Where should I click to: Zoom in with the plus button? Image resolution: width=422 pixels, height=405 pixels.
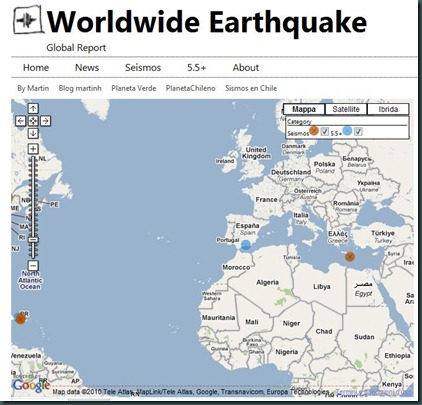33,149
